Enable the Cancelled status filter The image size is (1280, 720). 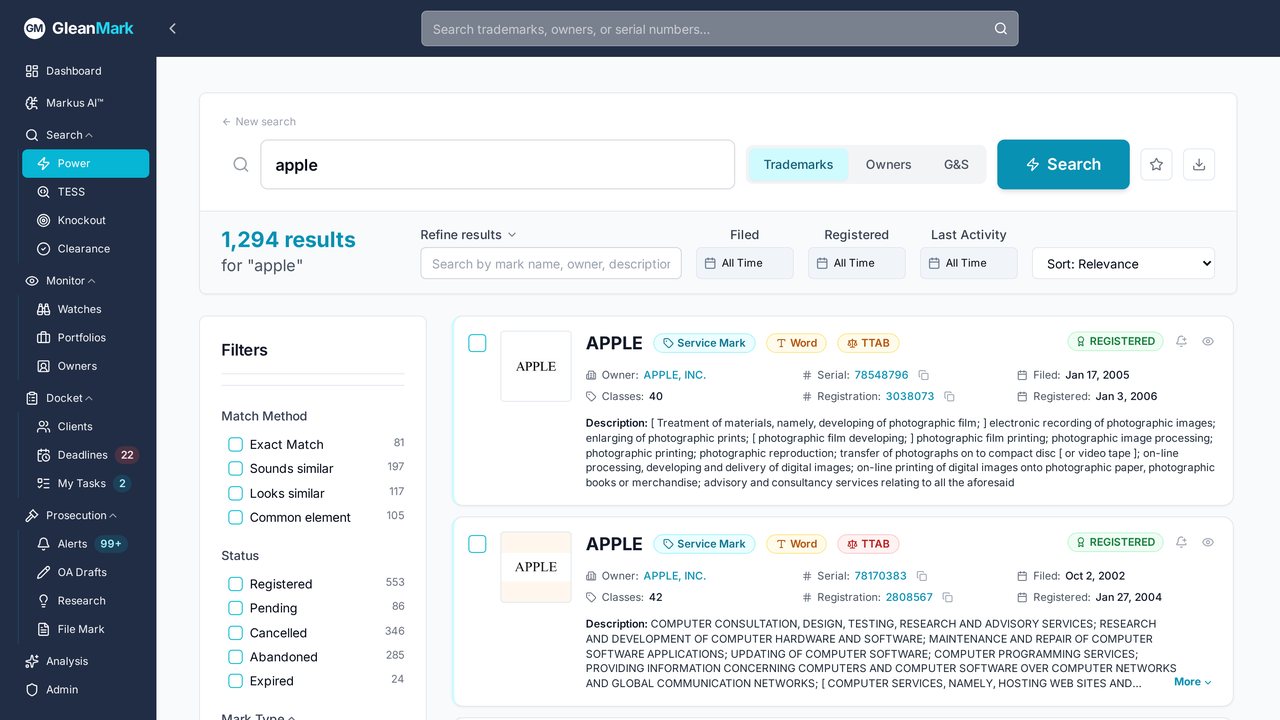[x=236, y=632]
